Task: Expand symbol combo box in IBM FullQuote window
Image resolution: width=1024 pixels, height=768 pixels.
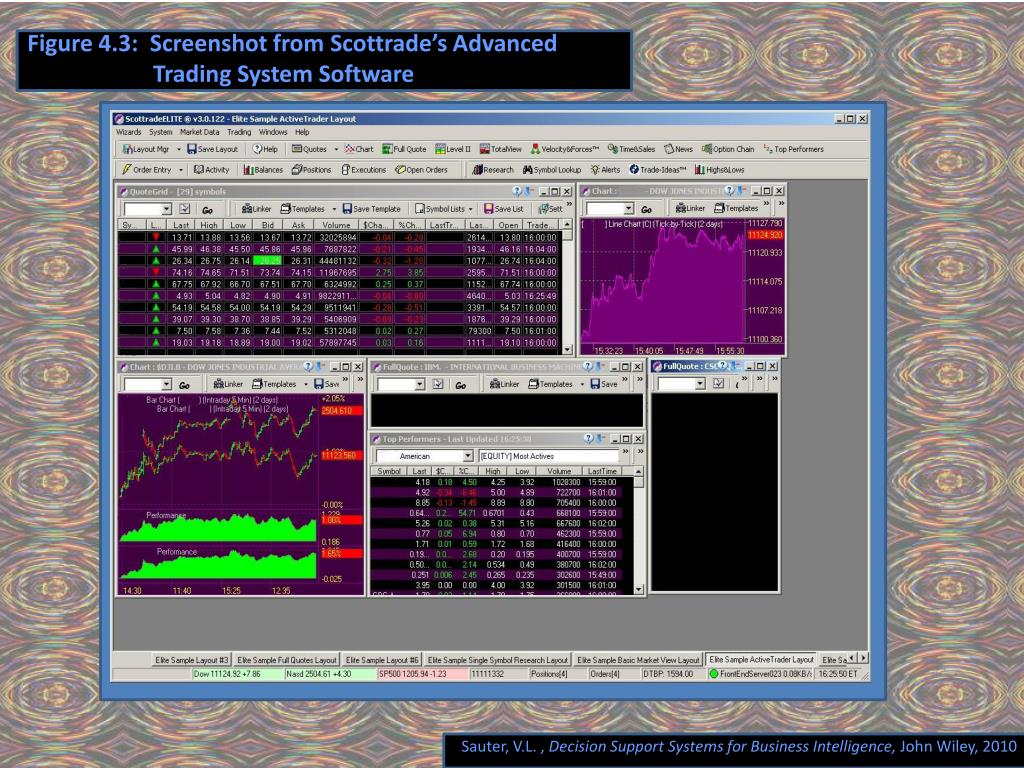Action: [420, 385]
